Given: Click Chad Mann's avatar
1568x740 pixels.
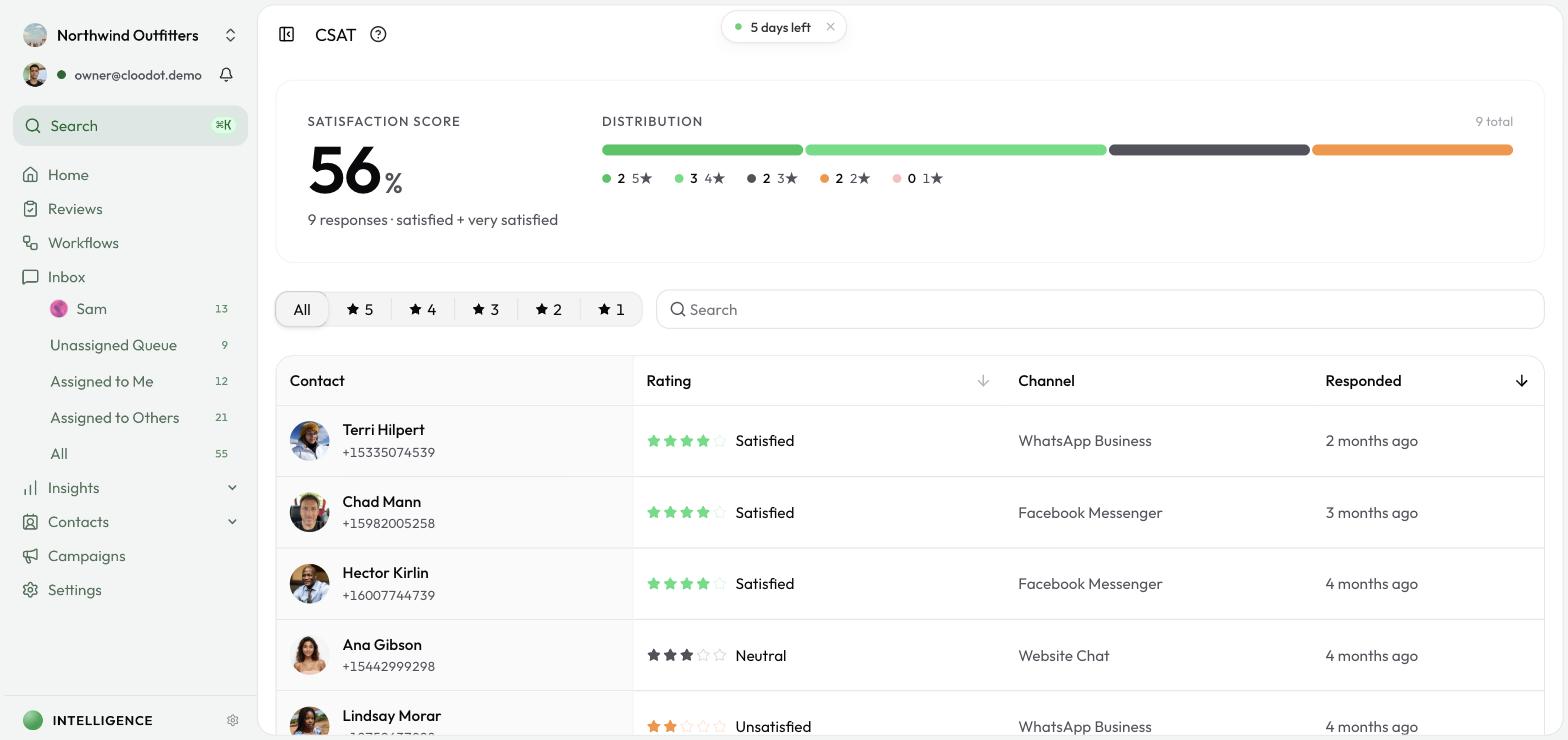Looking at the screenshot, I should pyautogui.click(x=310, y=512).
